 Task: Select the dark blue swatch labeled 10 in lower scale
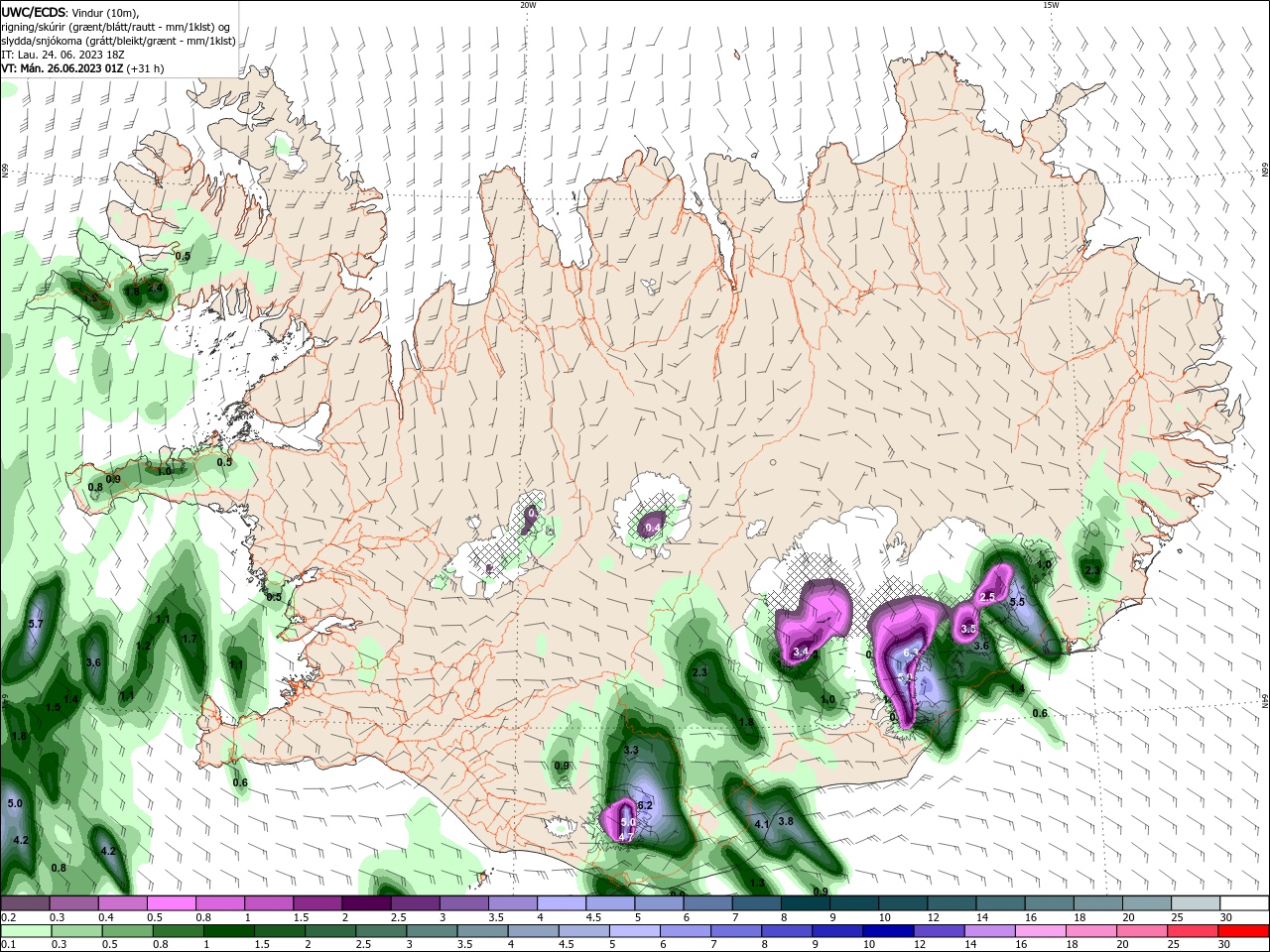890,932
